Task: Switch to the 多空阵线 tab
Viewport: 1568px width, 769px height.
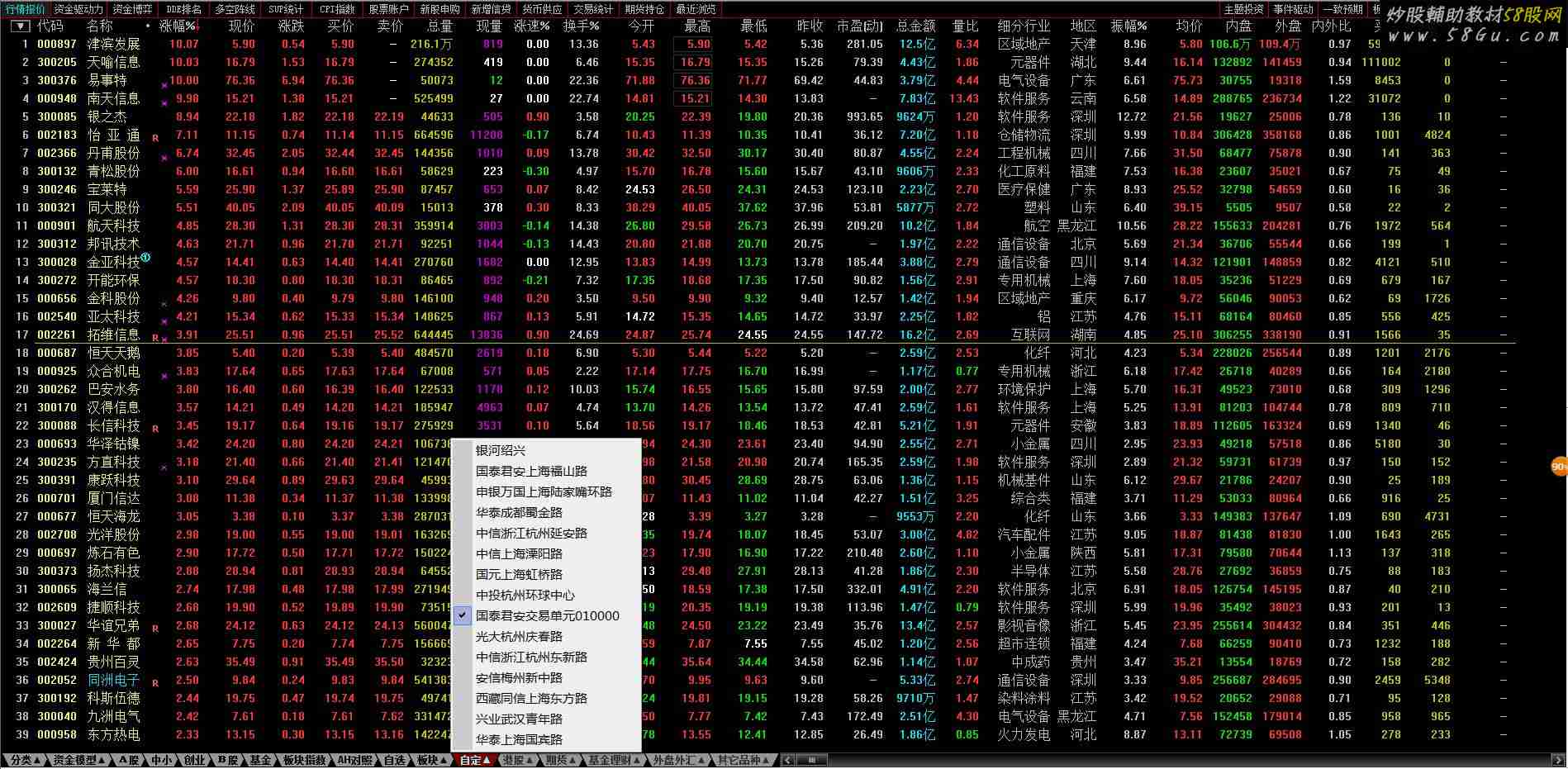Action: [235, 9]
